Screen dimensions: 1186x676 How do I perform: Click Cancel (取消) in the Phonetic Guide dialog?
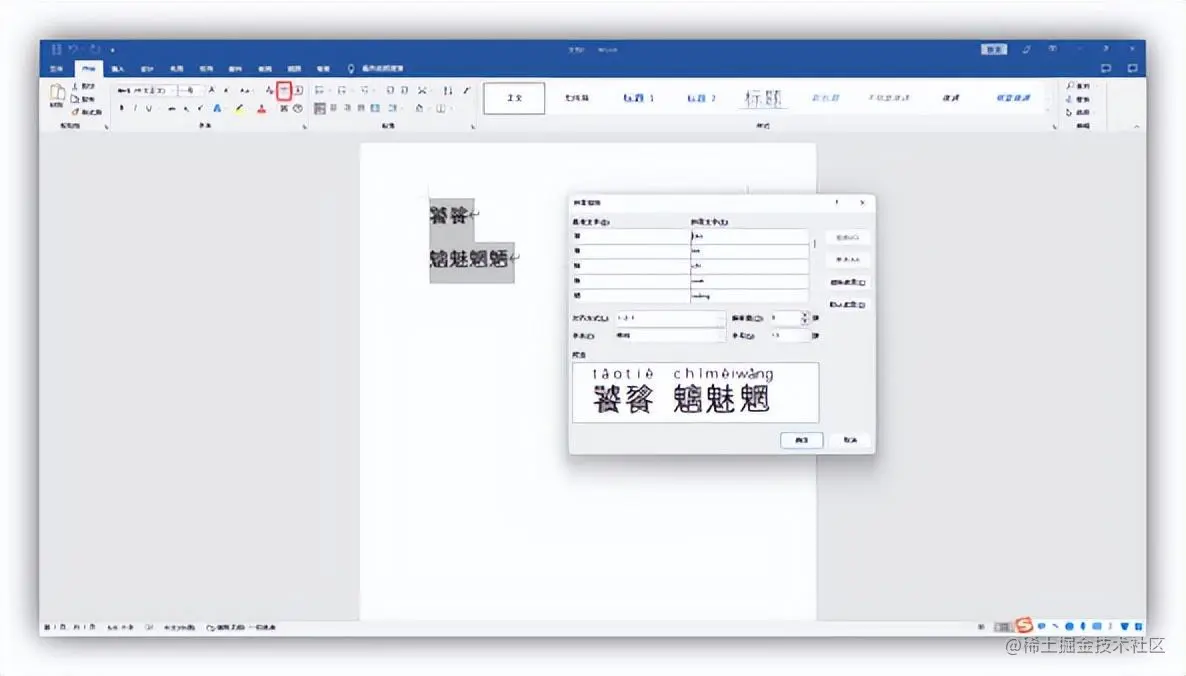click(850, 440)
